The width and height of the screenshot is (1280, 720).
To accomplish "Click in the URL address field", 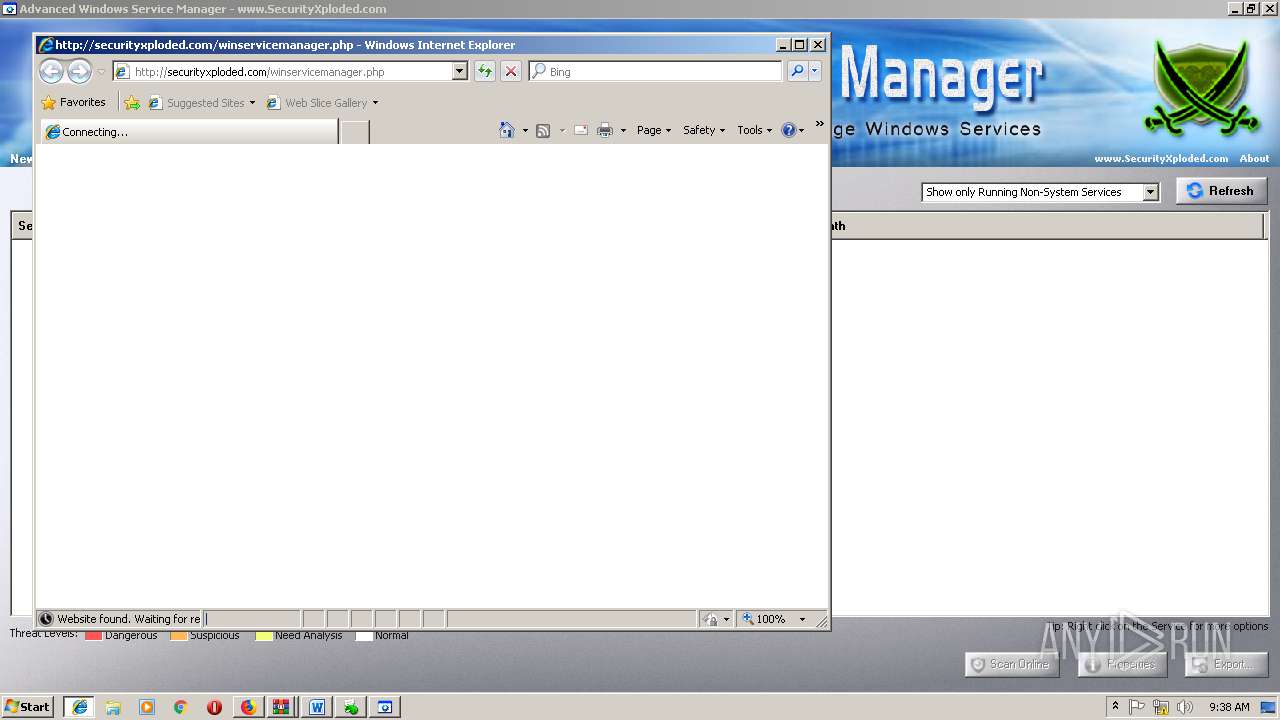I will click(x=290, y=71).
